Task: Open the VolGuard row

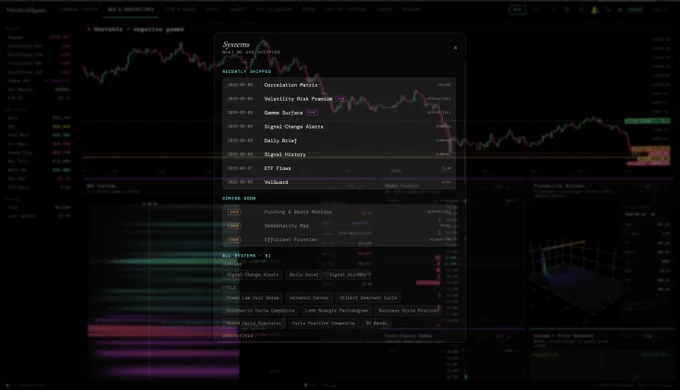Action: (x=339, y=182)
